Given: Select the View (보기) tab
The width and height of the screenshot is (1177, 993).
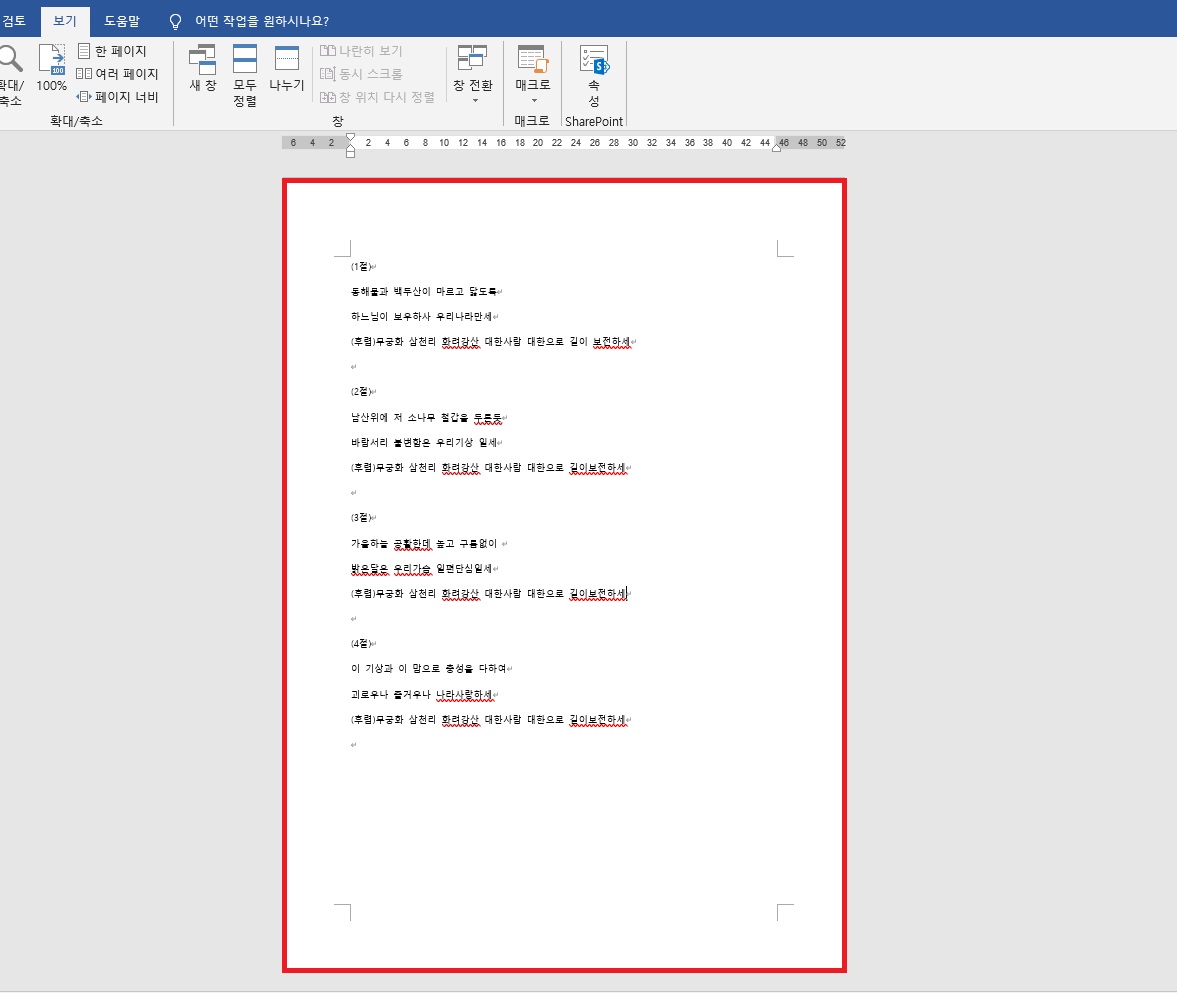Looking at the screenshot, I should click(x=65, y=21).
